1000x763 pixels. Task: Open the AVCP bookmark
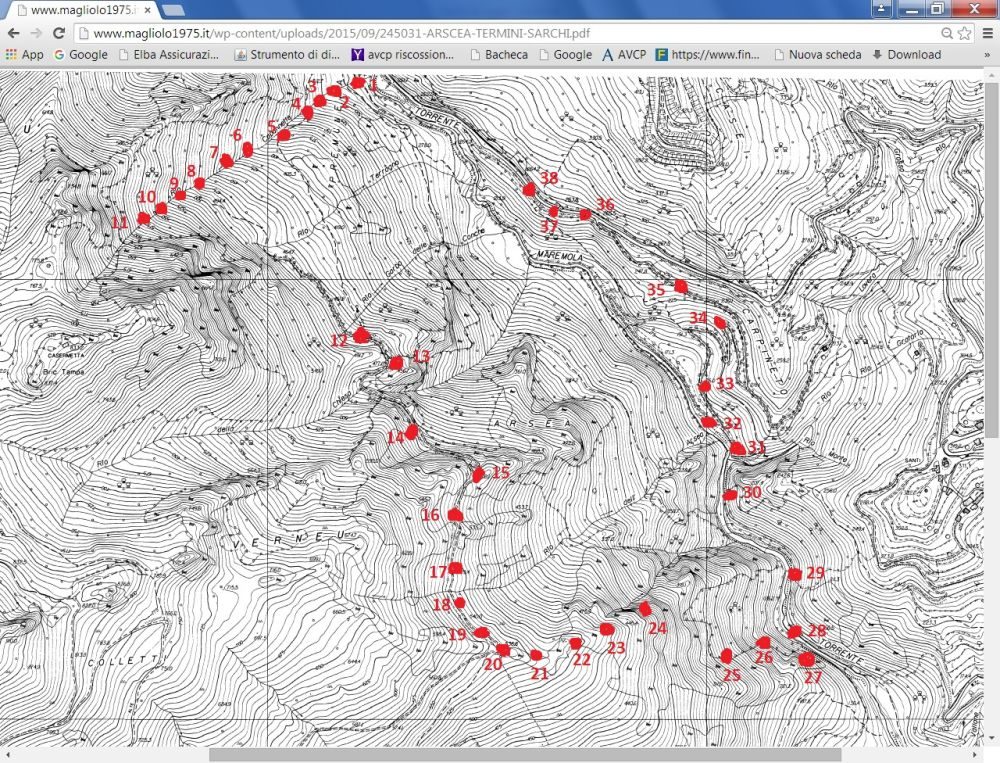tap(624, 55)
